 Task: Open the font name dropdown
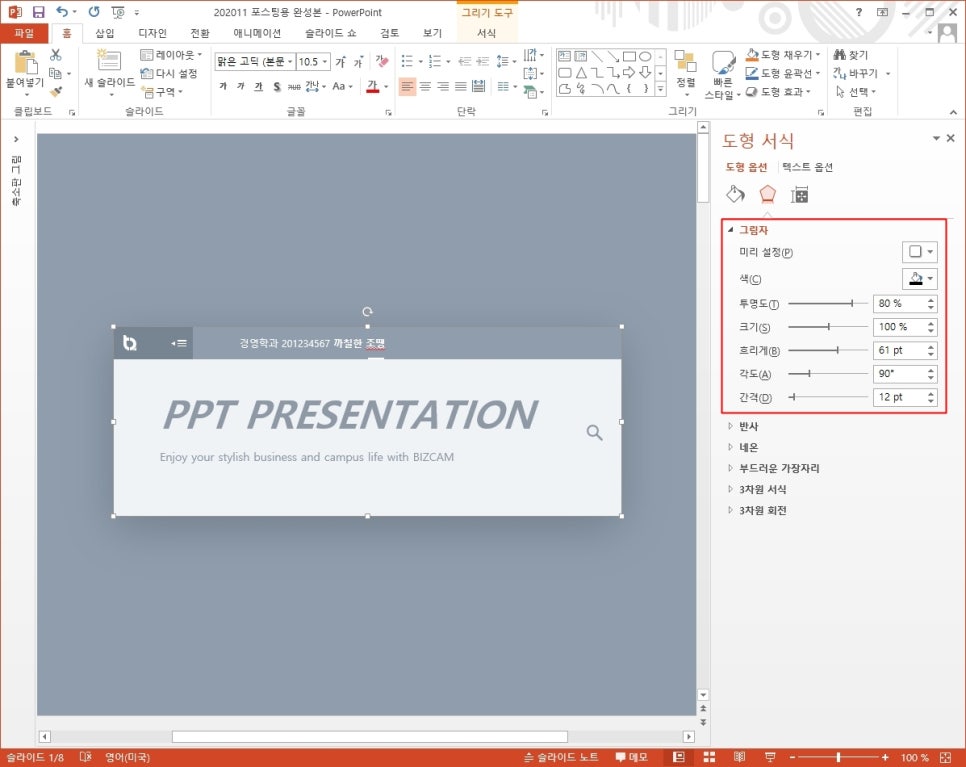(290, 62)
